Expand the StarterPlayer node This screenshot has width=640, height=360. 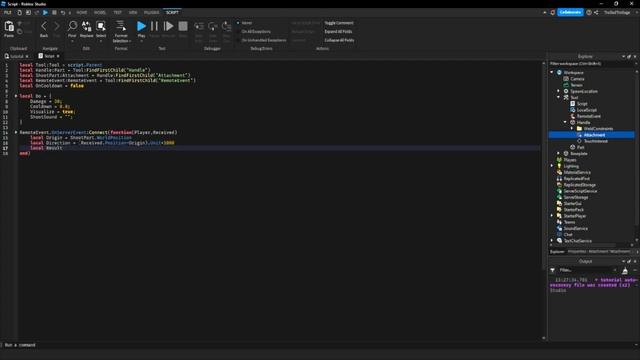click(552, 216)
